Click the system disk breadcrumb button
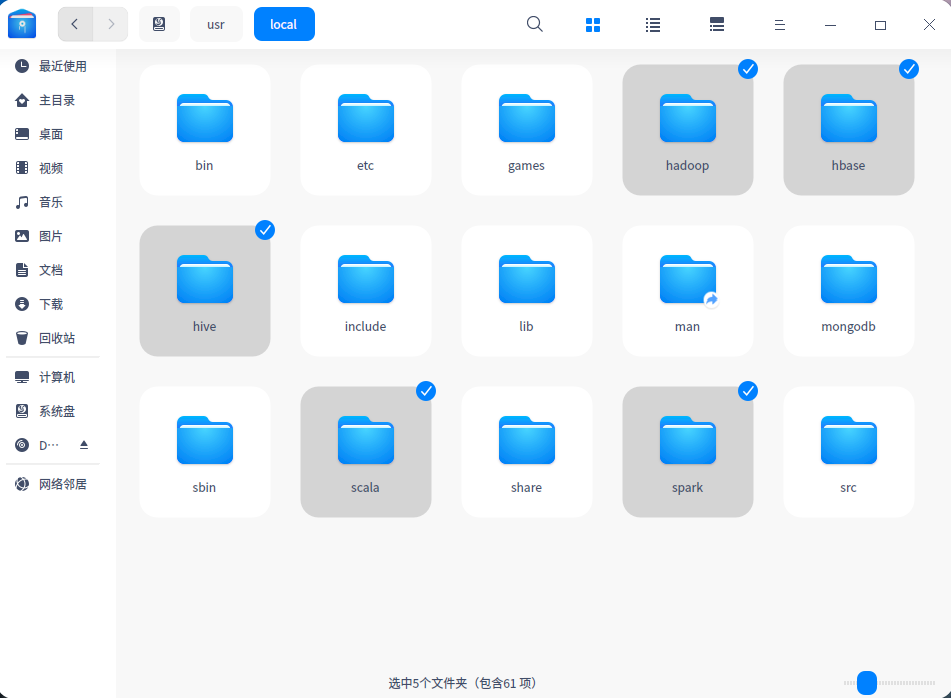This screenshot has width=951, height=698. tap(159, 24)
